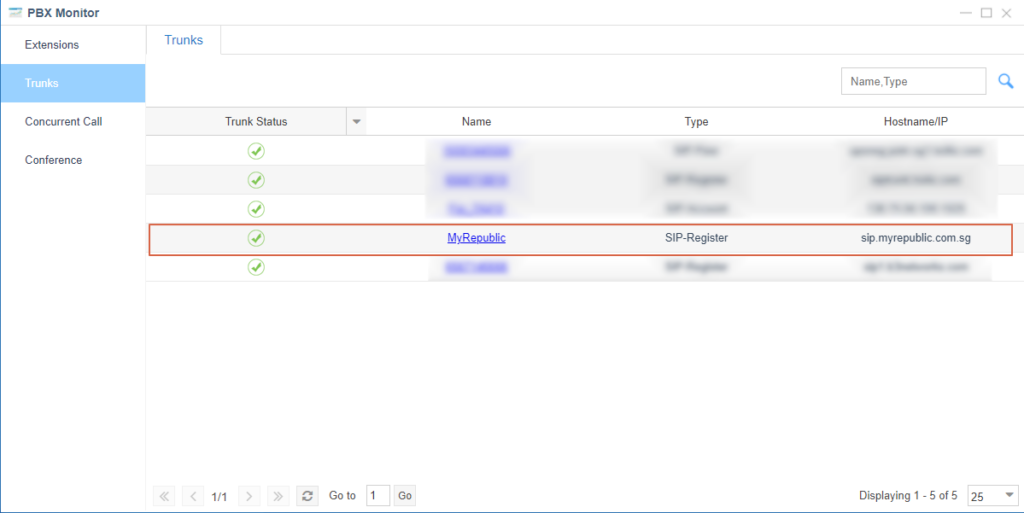Open Extensions in the left sidebar

point(52,45)
